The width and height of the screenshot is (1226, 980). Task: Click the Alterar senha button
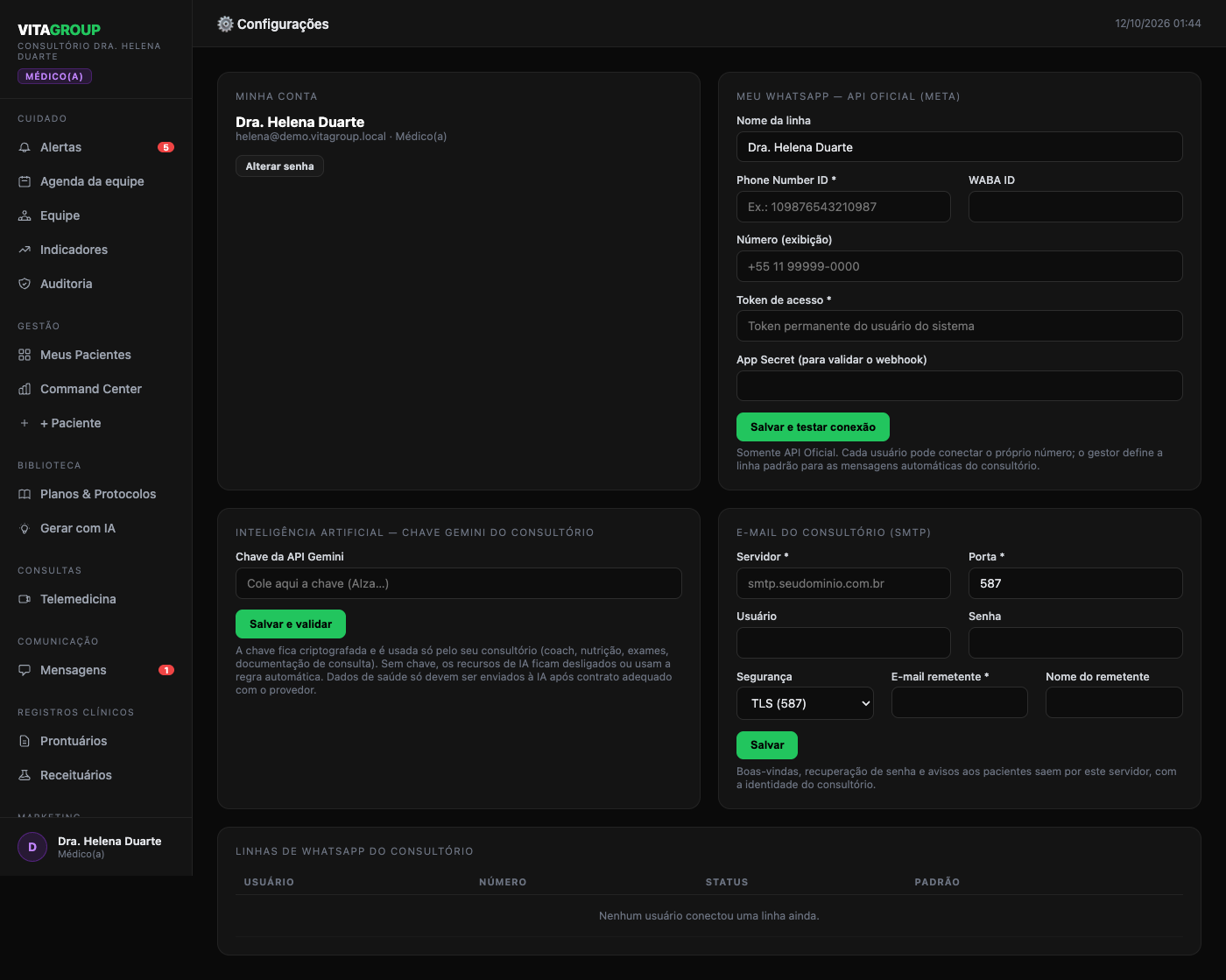[279, 166]
